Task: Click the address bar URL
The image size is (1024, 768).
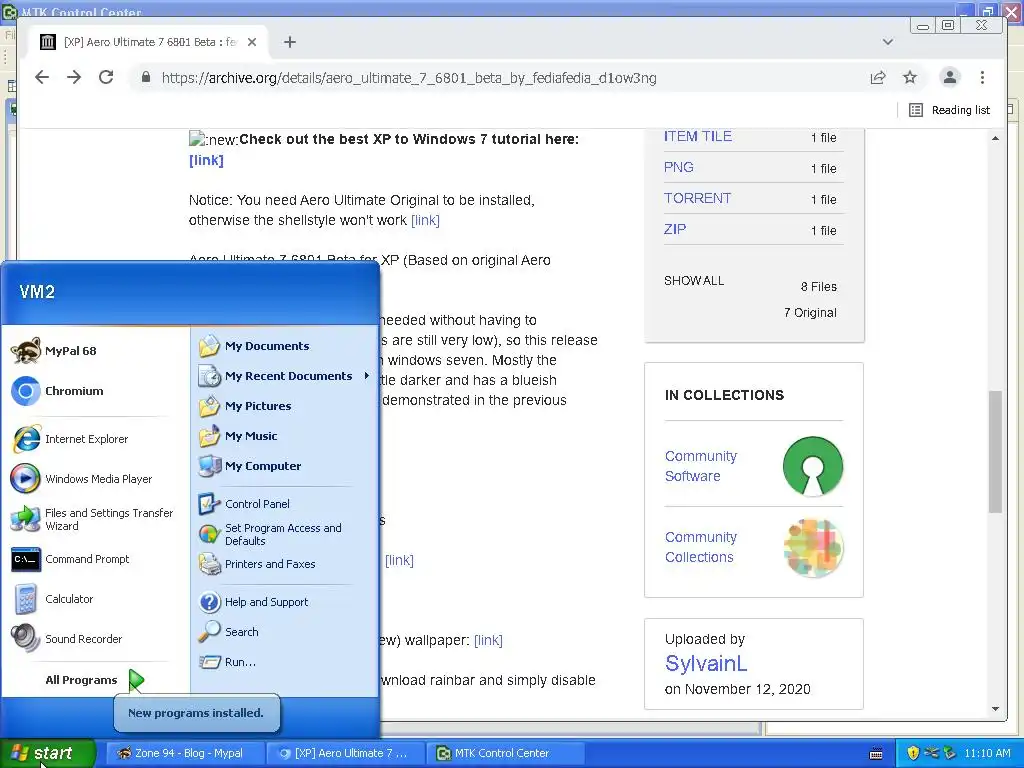Action: [409, 78]
